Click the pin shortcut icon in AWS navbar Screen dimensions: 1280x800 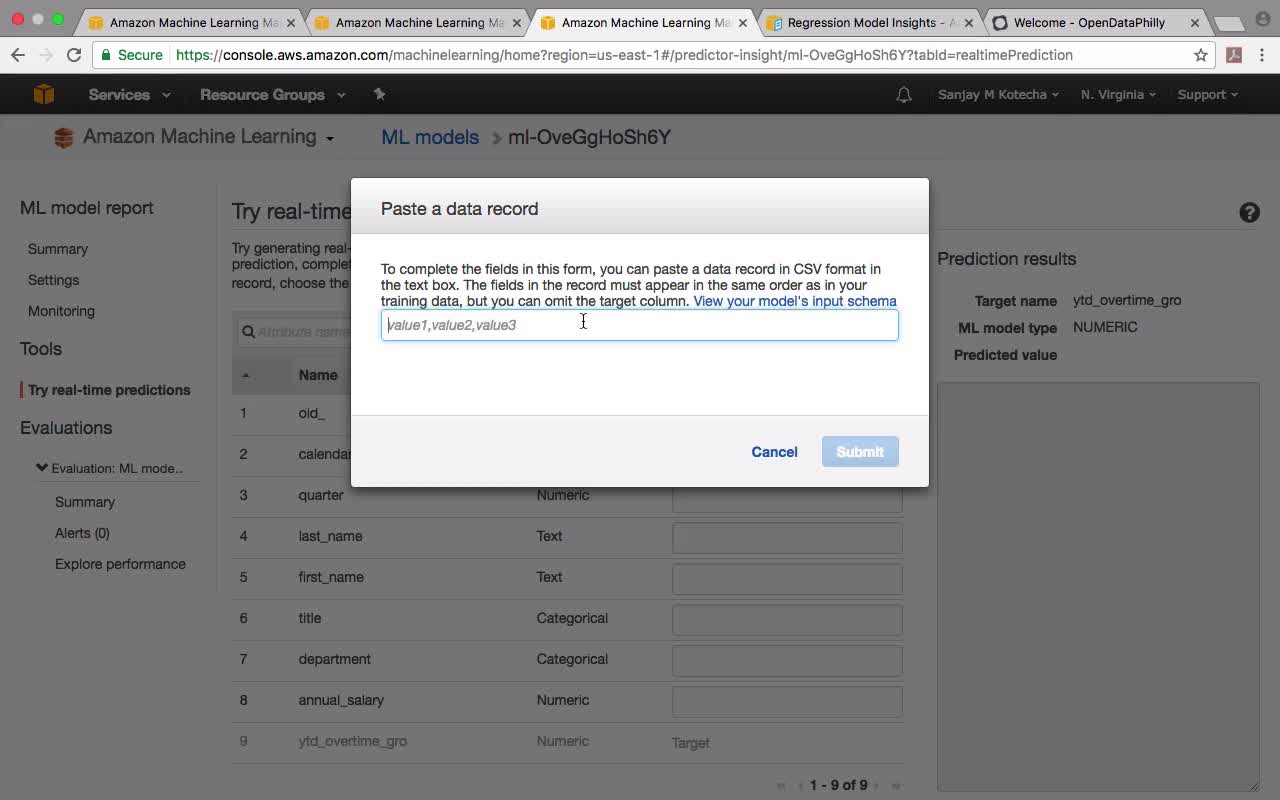[x=379, y=94]
